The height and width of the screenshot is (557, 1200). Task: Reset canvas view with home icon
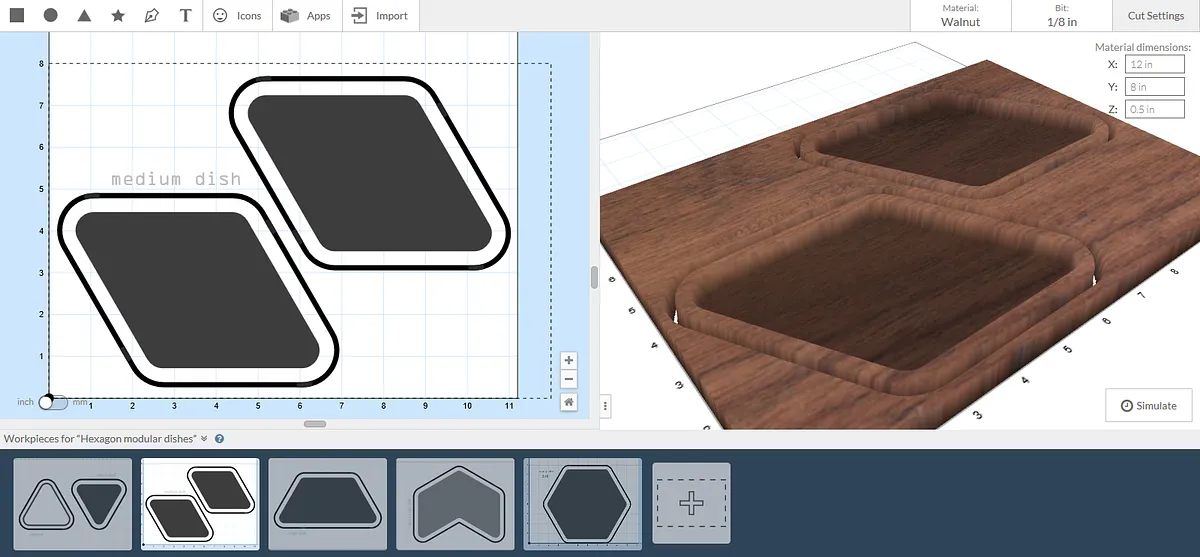point(568,402)
